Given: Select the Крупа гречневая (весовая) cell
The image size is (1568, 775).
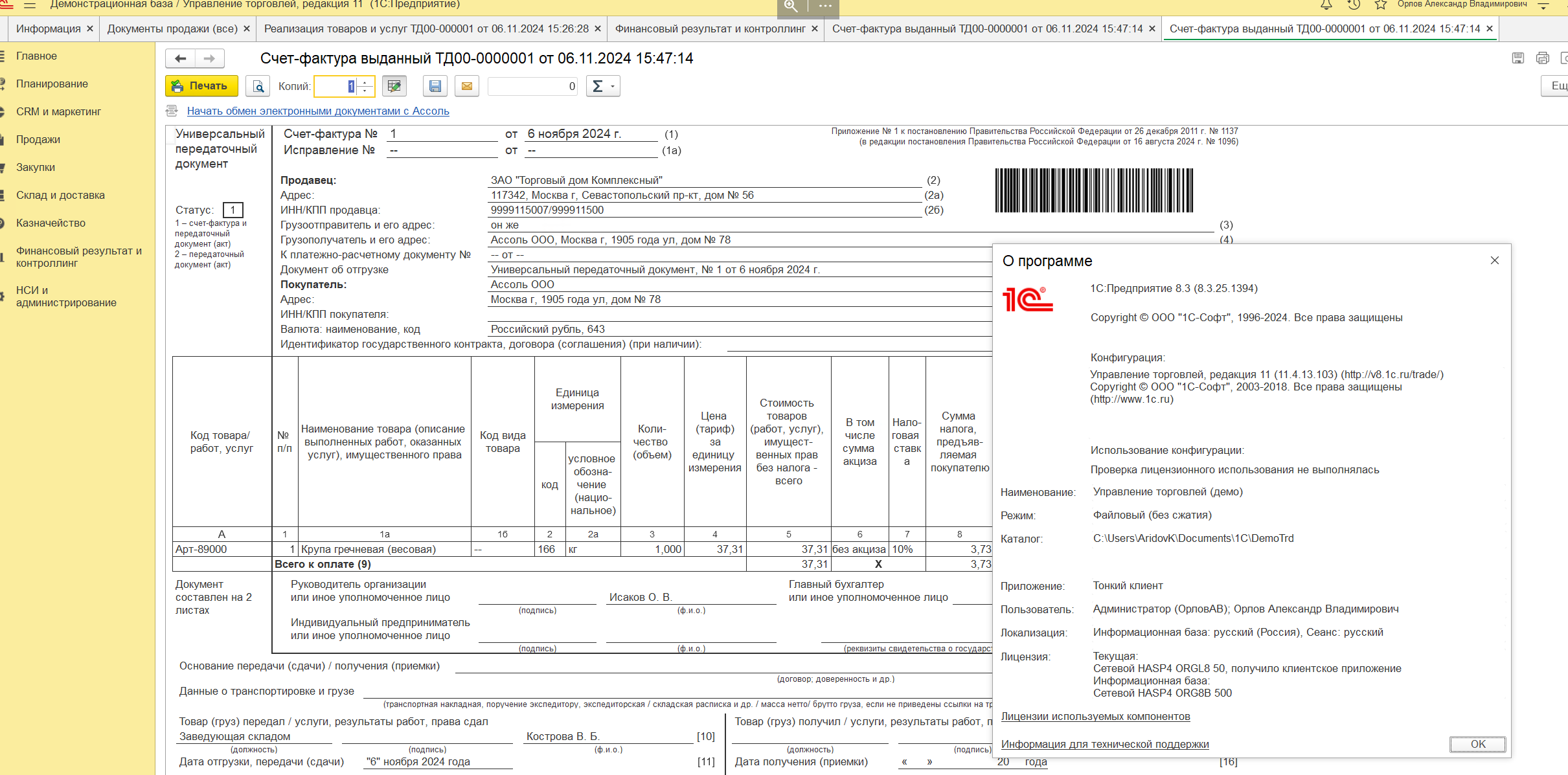Looking at the screenshot, I should (385, 549).
